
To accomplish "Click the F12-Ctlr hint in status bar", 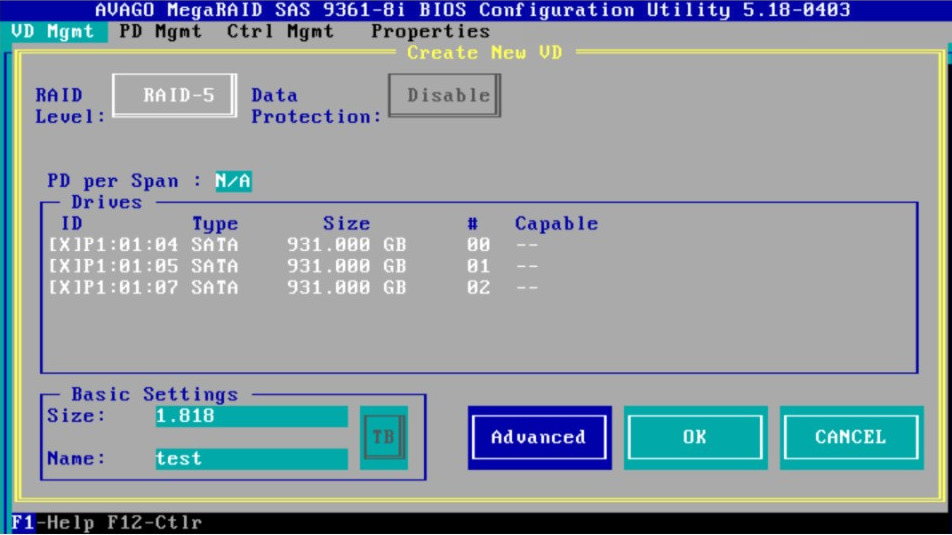I will click(154, 522).
